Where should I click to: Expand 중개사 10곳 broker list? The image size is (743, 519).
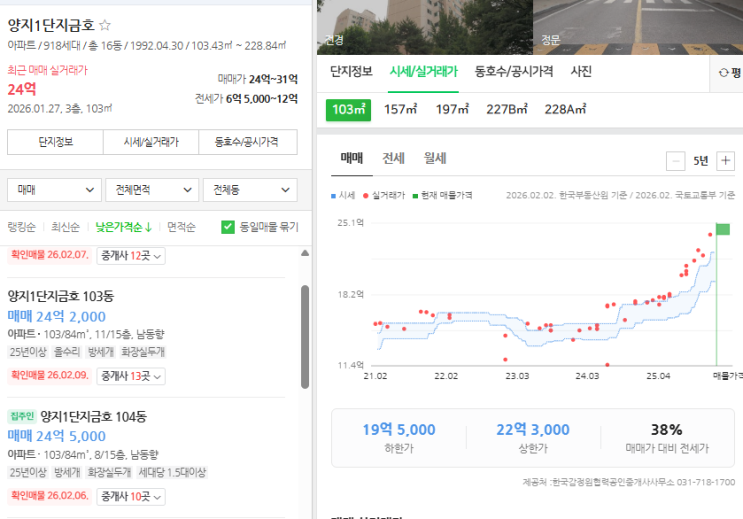click(x=131, y=497)
